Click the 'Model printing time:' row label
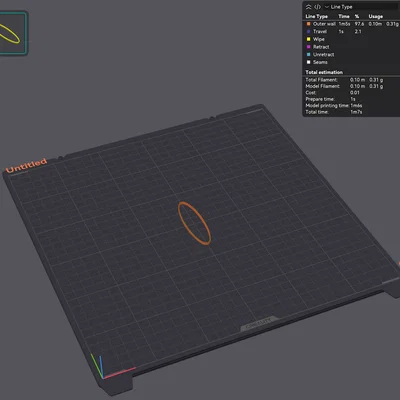This screenshot has width=400, height=400. pyautogui.click(x=327, y=105)
